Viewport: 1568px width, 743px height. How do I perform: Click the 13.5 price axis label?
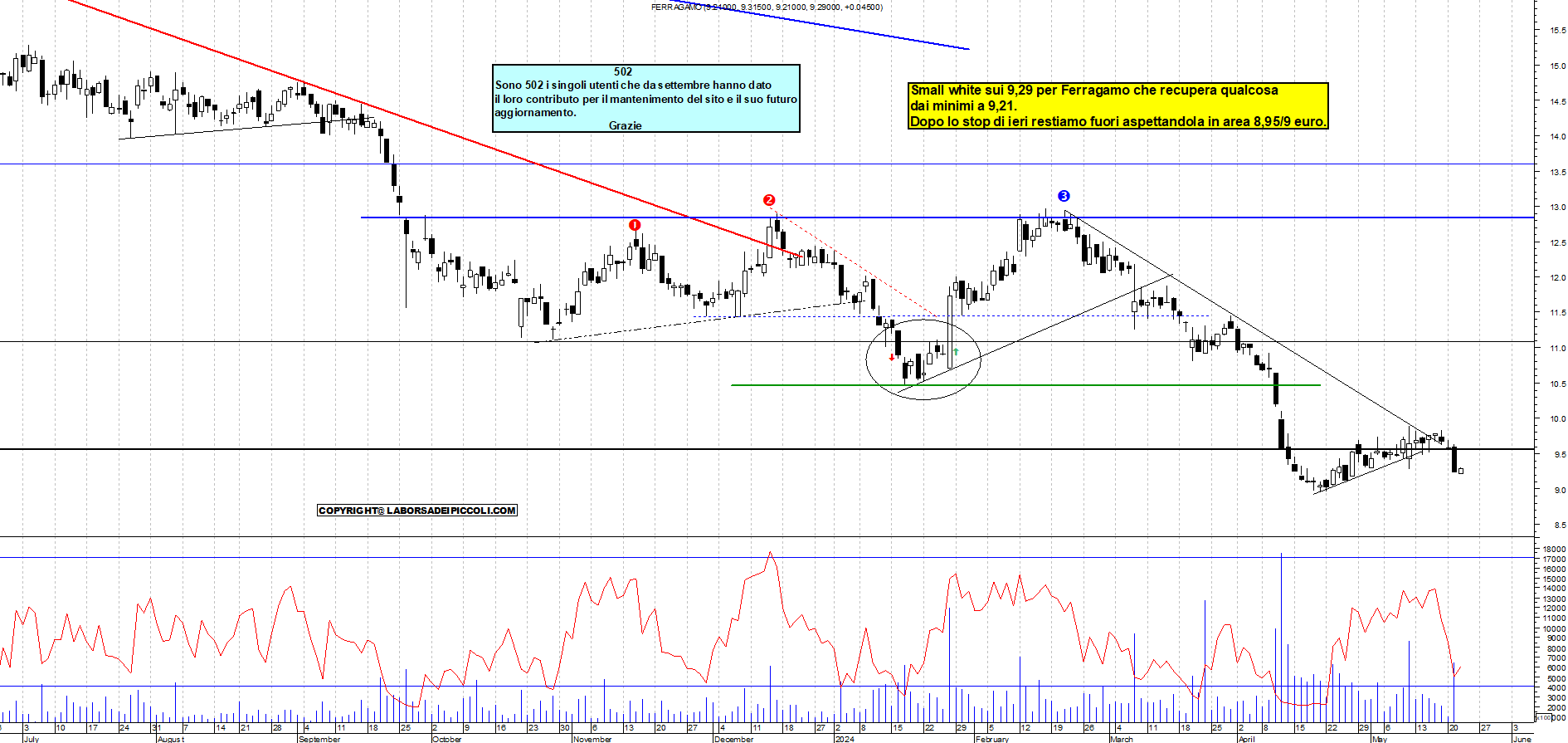(x=1557, y=173)
